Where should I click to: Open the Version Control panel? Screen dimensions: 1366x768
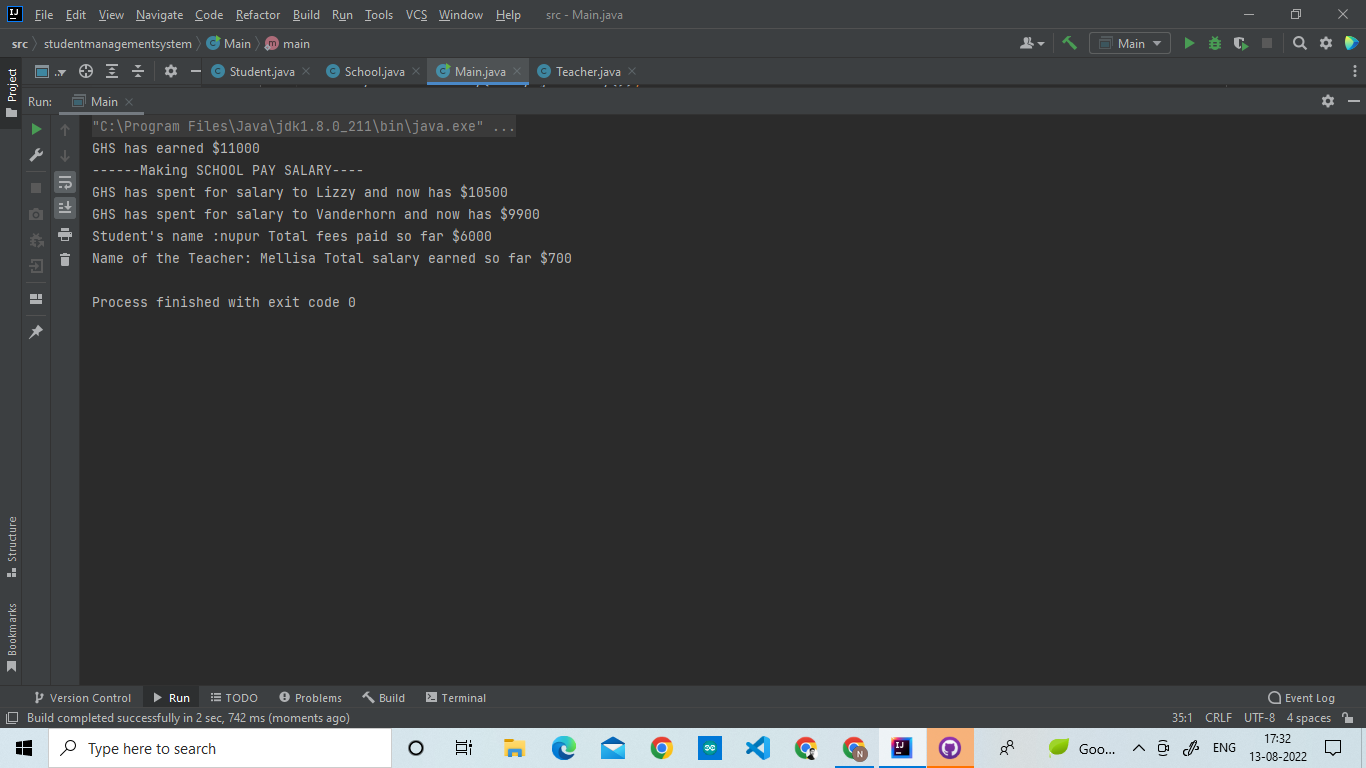[83, 697]
